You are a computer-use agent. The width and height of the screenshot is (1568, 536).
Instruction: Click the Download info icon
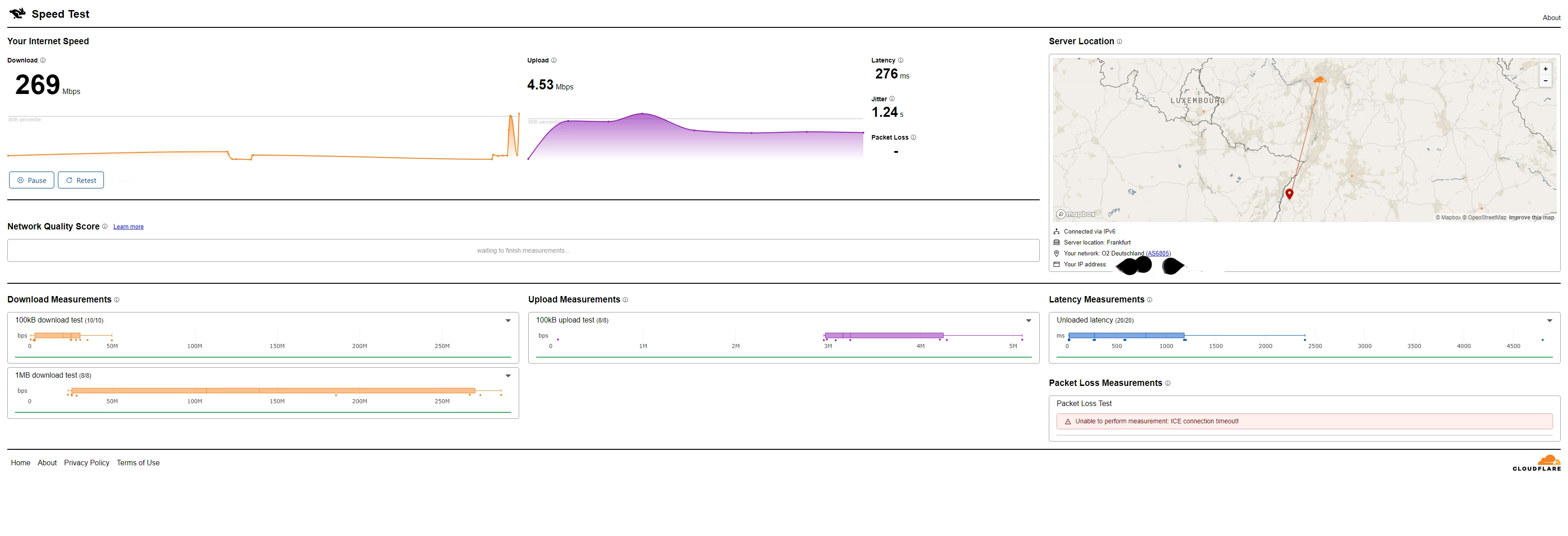pyautogui.click(x=42, y=60)
